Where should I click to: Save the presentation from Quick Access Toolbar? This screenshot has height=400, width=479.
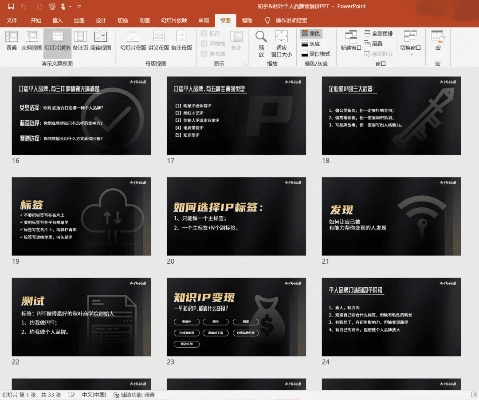(x=11, y=6)
